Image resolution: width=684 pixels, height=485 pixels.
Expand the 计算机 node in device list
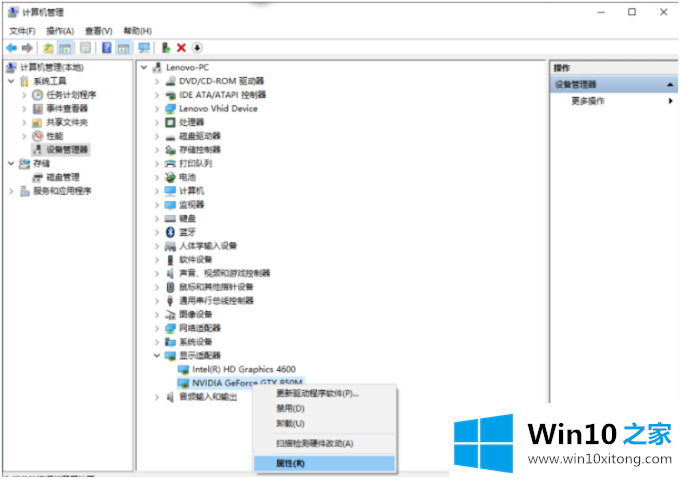coord(157,191)
